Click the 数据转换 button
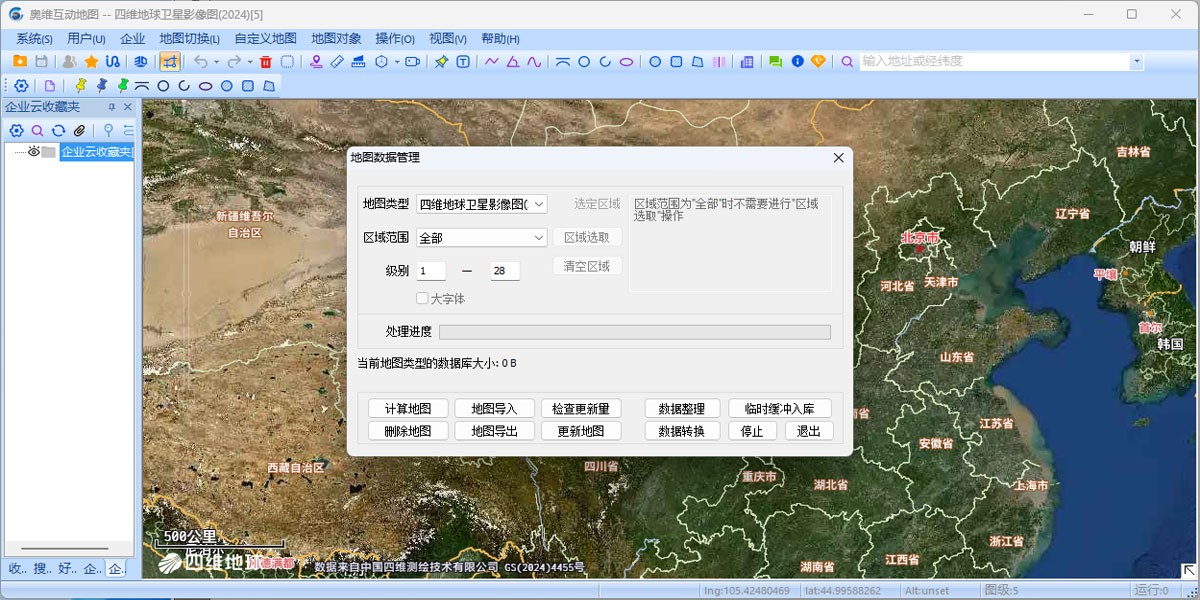 point(682,431)
